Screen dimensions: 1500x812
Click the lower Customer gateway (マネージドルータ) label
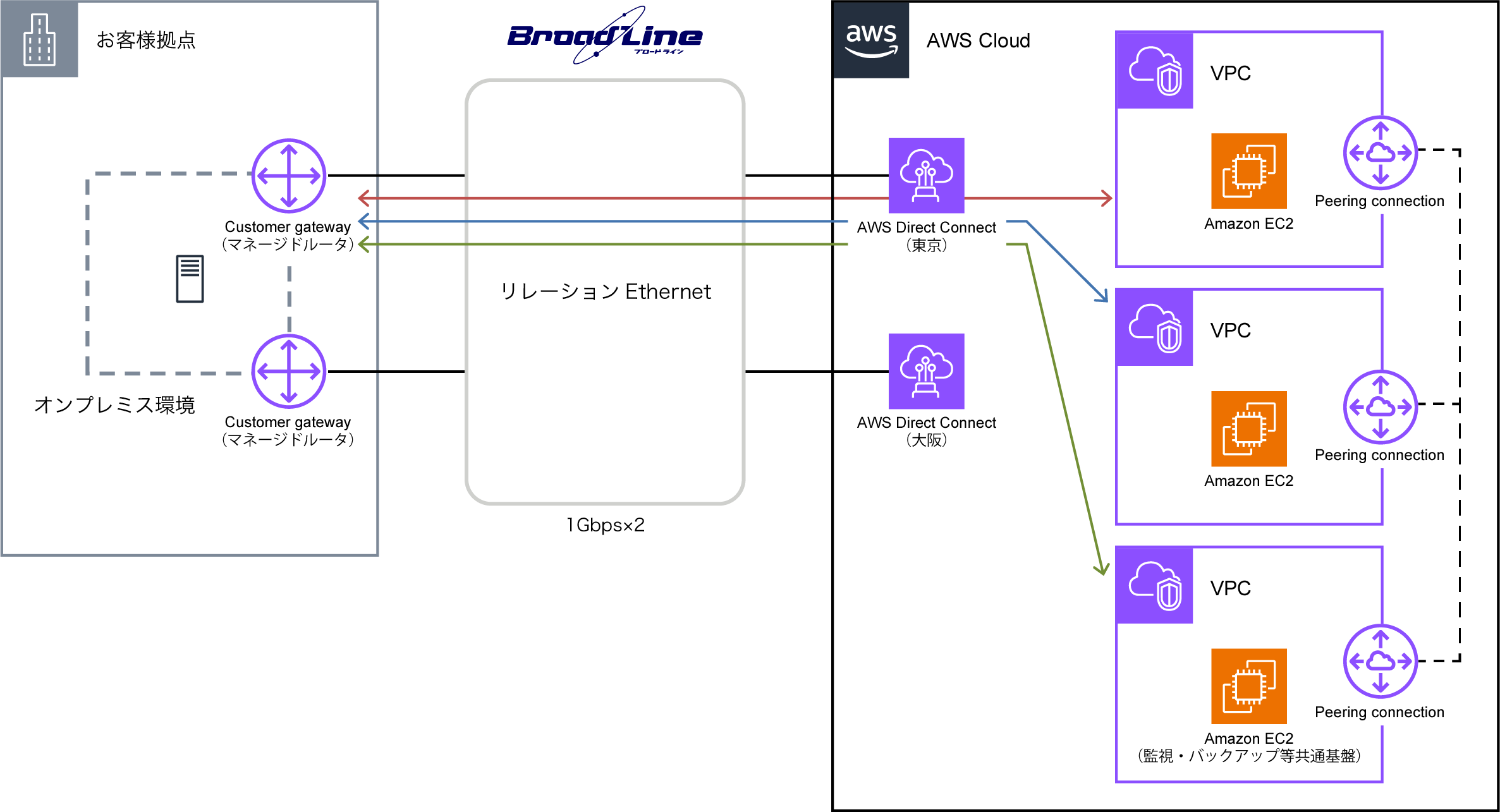pos(288,430)
